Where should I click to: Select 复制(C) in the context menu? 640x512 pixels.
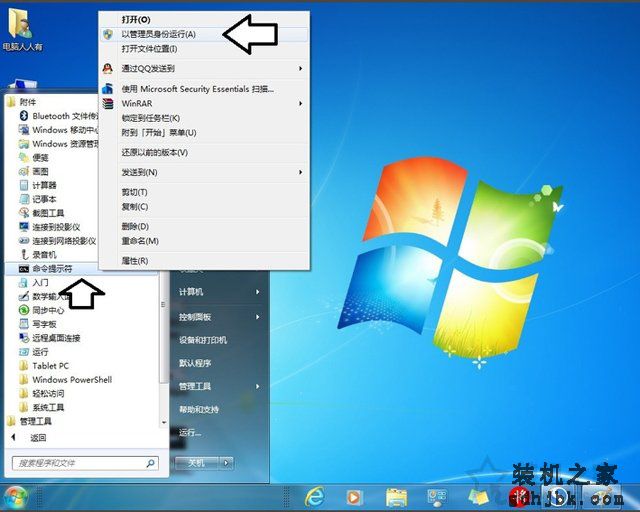pos(135,207)
